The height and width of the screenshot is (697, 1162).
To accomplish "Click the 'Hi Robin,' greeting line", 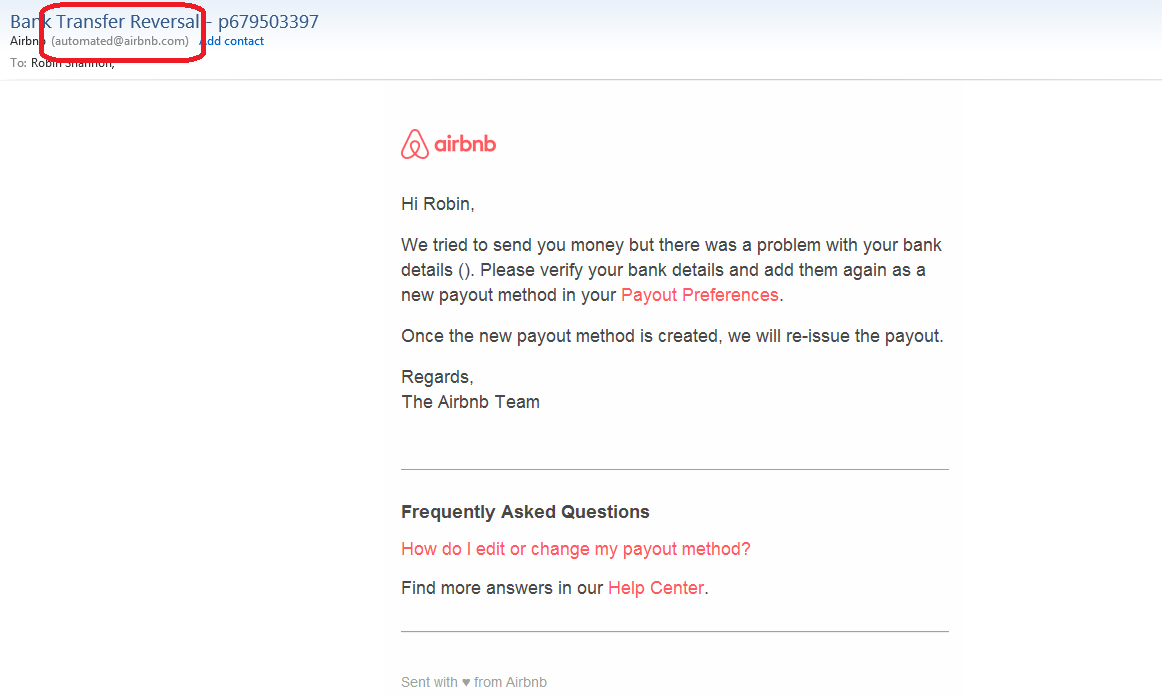I will coord(437,204).
